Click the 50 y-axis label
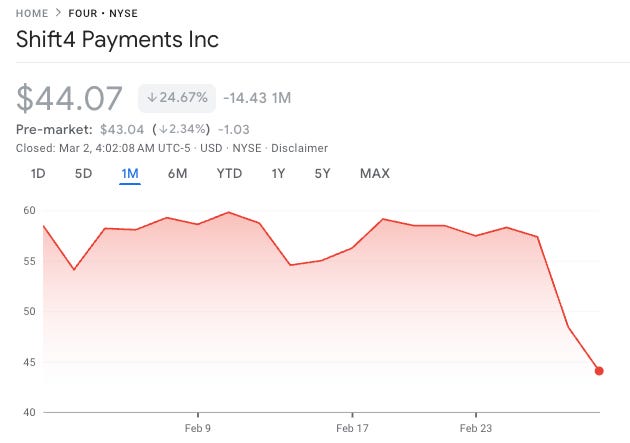The image size is (630, 443). [x=29, y=311]
